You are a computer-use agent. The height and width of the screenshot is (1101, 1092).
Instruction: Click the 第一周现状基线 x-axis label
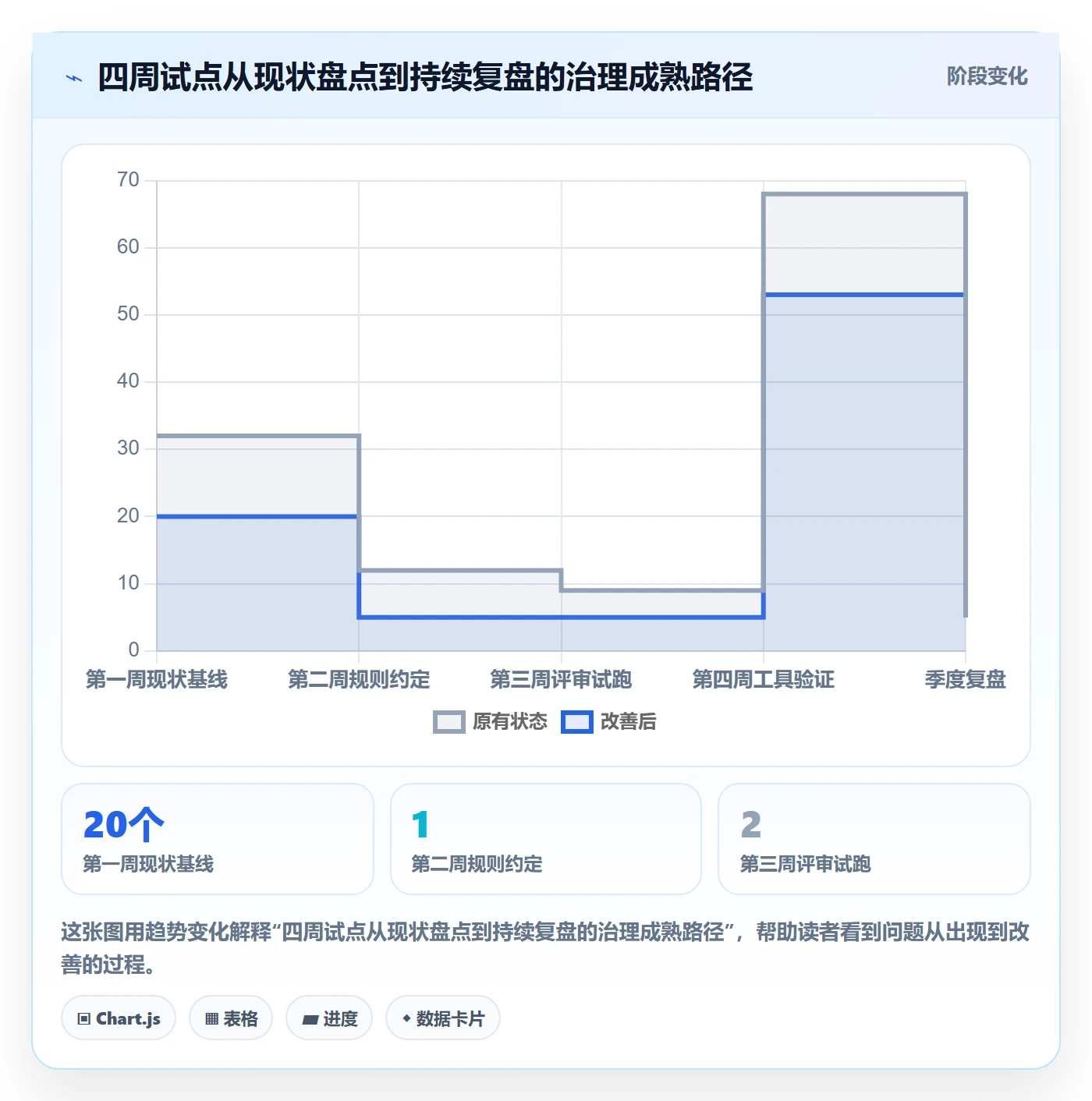pyautogui.click(x=157, y=680)
